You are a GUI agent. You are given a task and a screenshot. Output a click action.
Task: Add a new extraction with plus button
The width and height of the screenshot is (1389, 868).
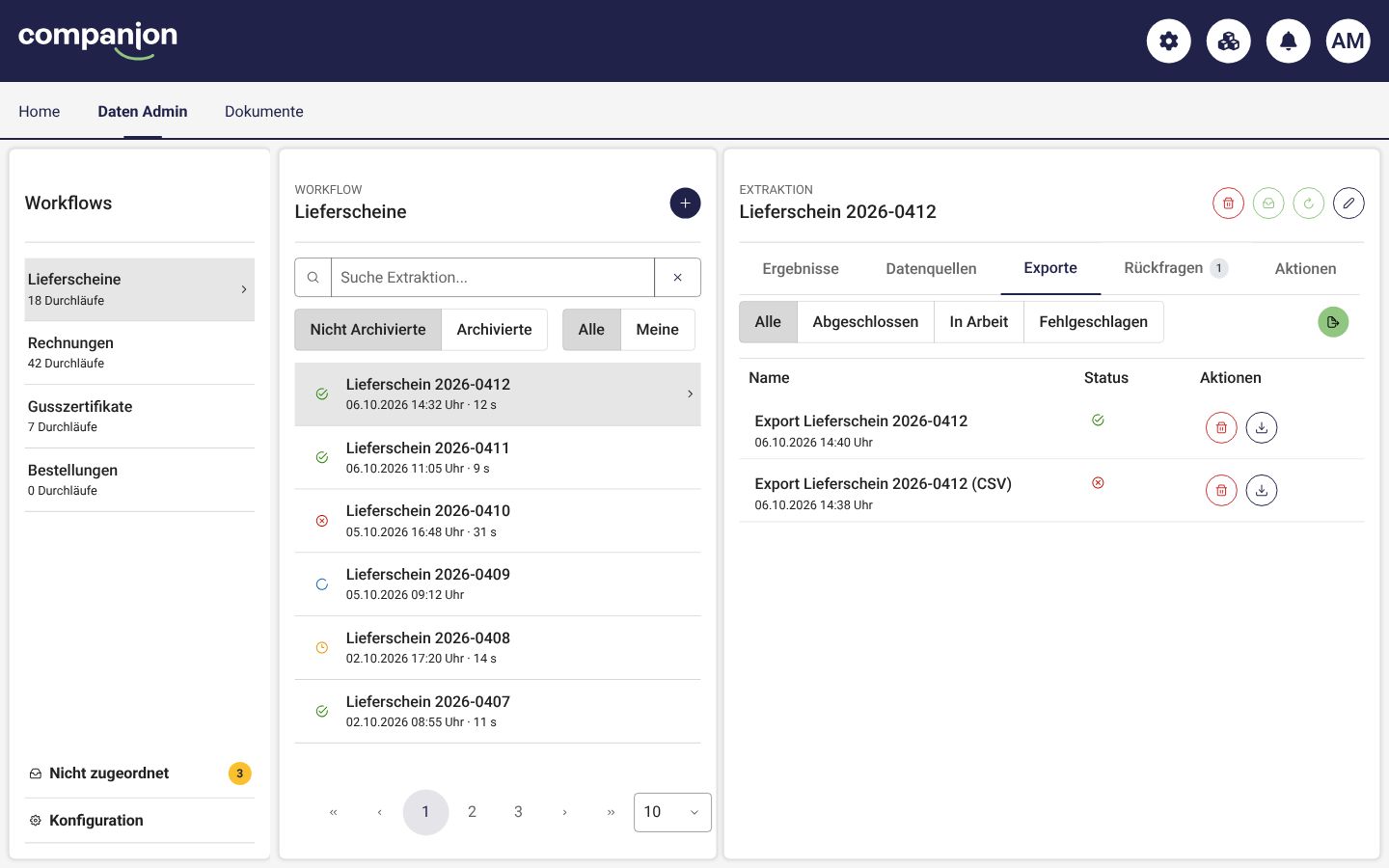tap(685, 203)
